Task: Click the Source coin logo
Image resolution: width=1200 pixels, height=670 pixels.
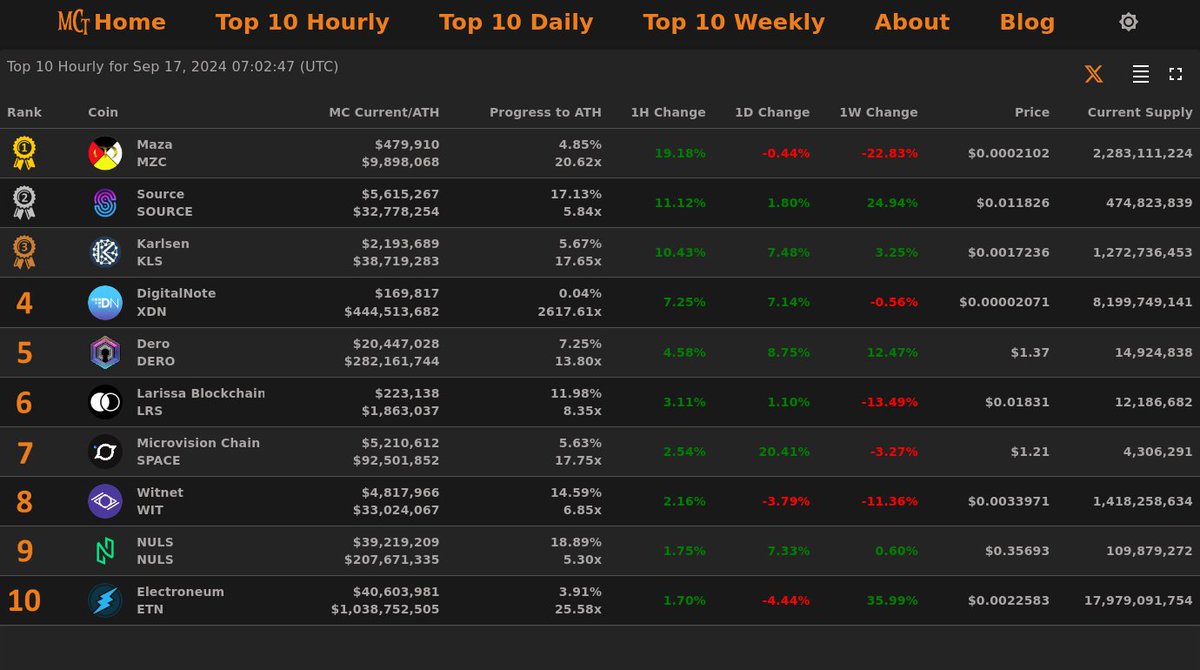Action: pyautogui.click(x=105, y=203)
